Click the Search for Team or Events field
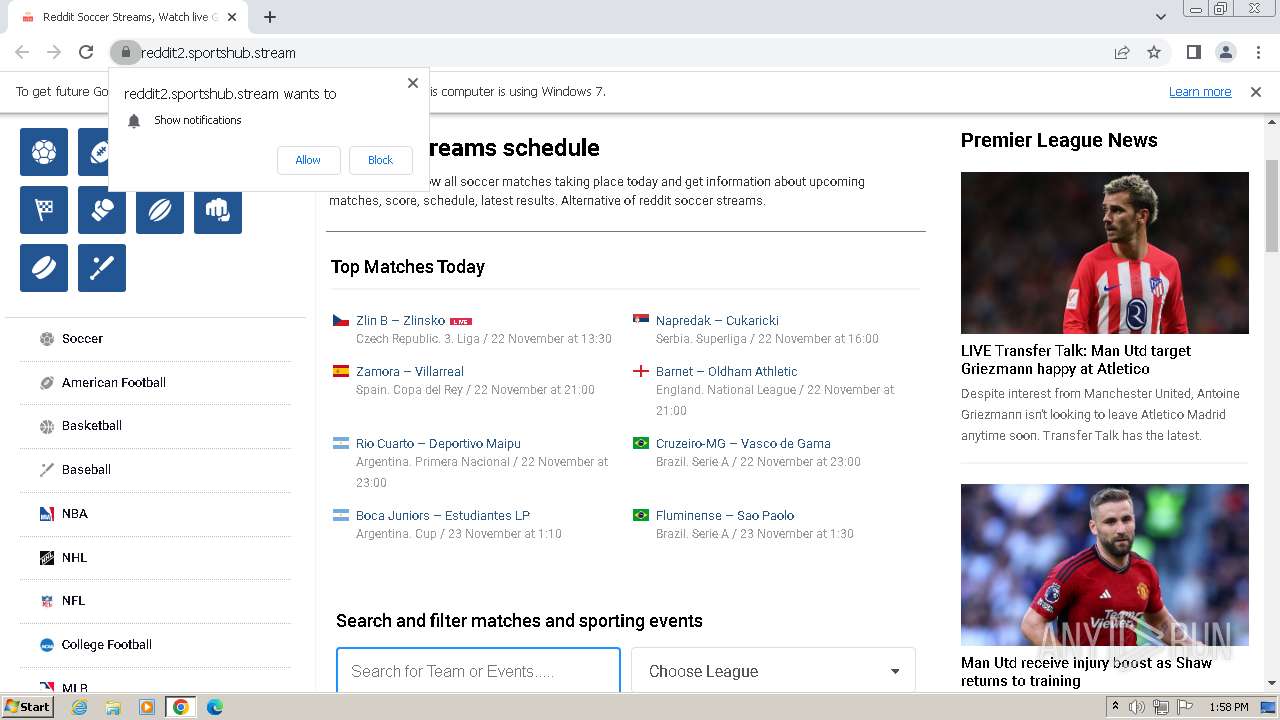This screenshot has height=720, width=1280. point(478,671)
